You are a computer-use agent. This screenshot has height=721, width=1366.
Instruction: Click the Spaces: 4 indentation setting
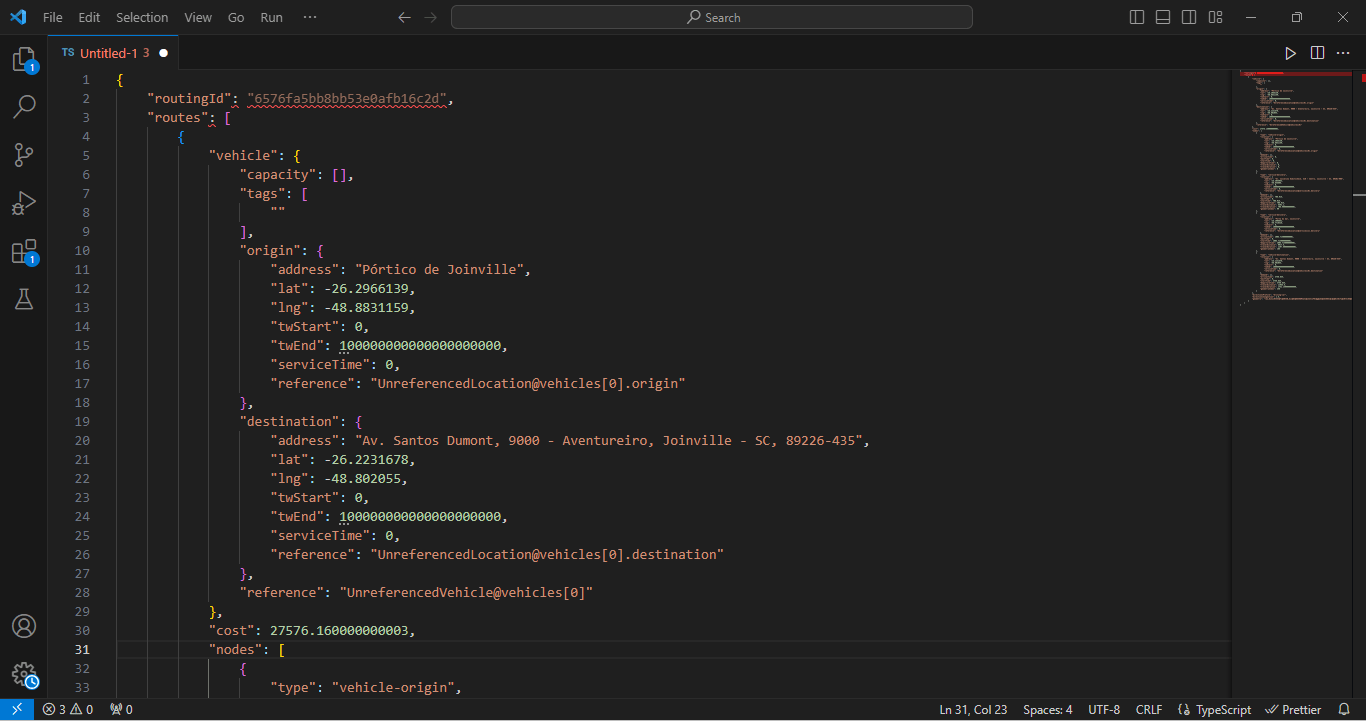(x=1047, y=710)
